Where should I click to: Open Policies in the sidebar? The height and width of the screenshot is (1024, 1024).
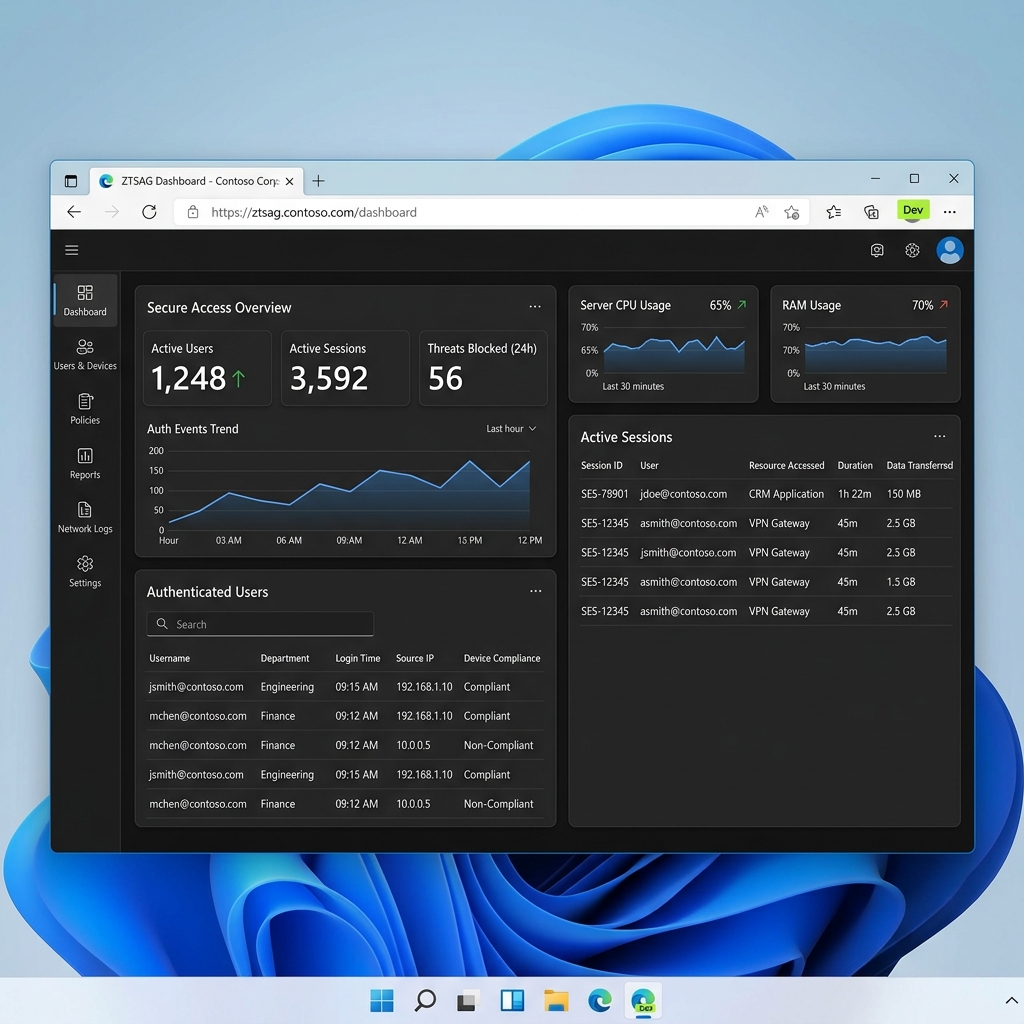pyautogui.click(x=86, y=409)
